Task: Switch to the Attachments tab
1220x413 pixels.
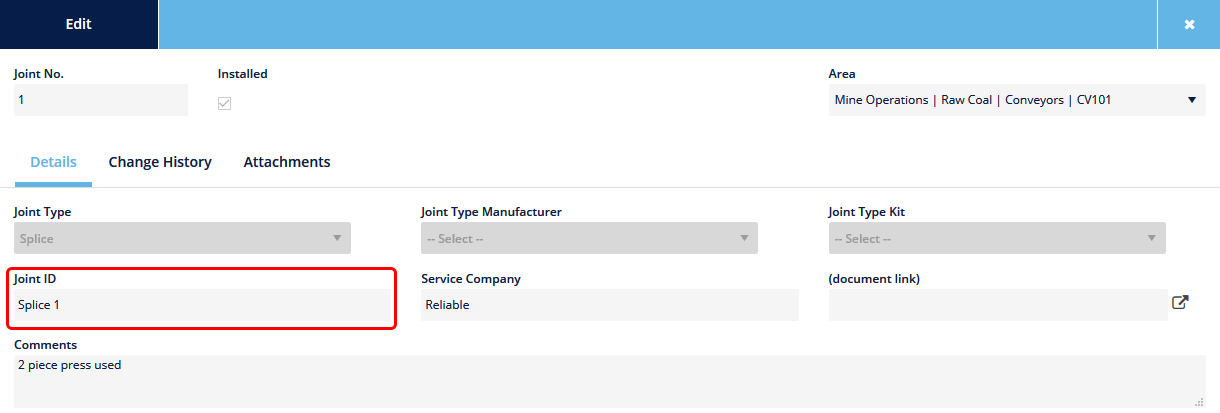Action: pyautogui.click(x=287, y=162)
